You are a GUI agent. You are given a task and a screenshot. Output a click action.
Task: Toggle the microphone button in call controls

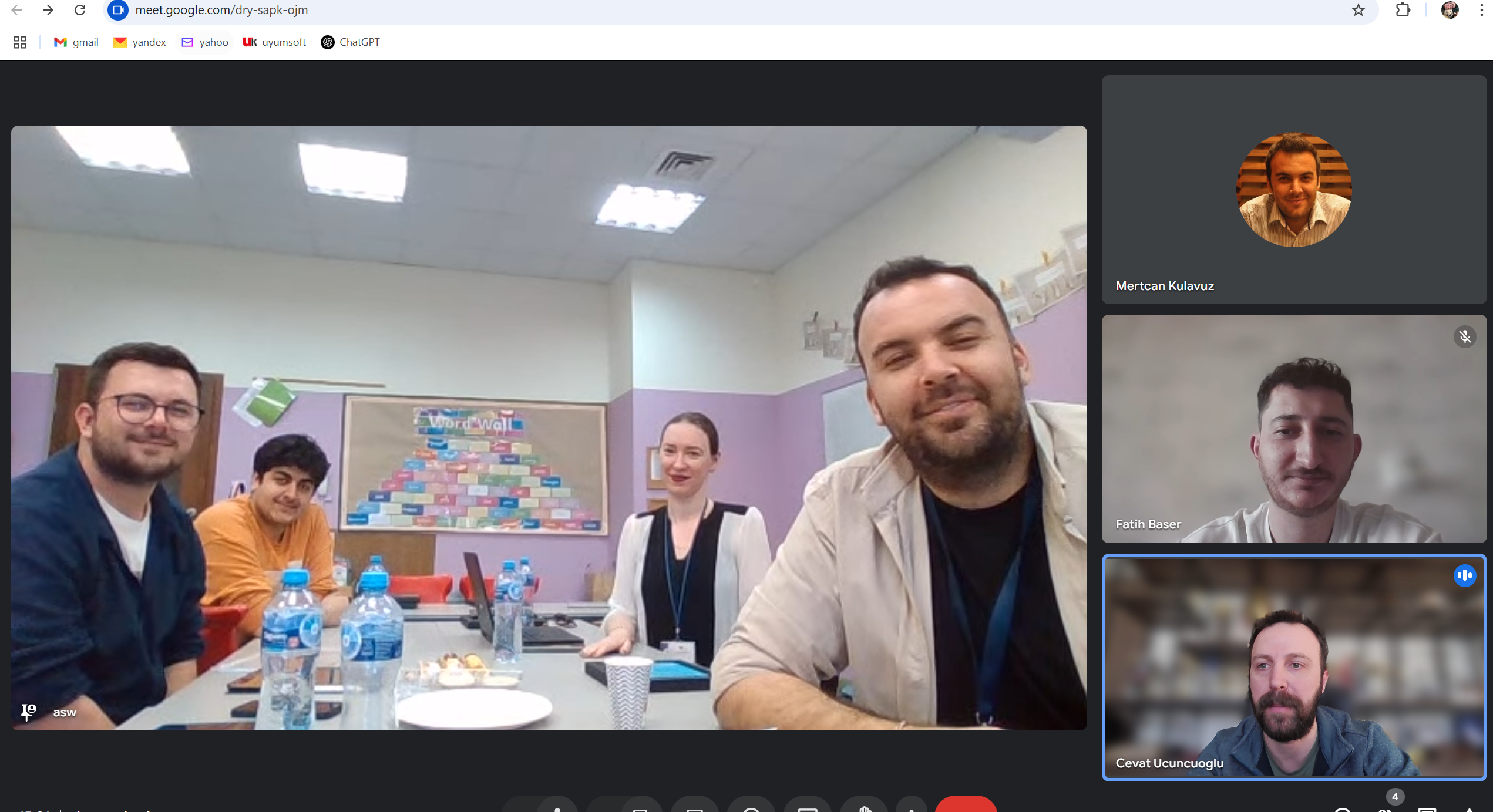click(x=557, y=808)
